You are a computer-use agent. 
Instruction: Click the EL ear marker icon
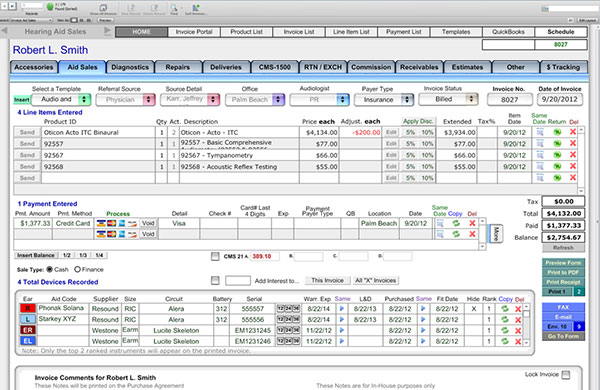pyautogui.click(x=28, y=341)
